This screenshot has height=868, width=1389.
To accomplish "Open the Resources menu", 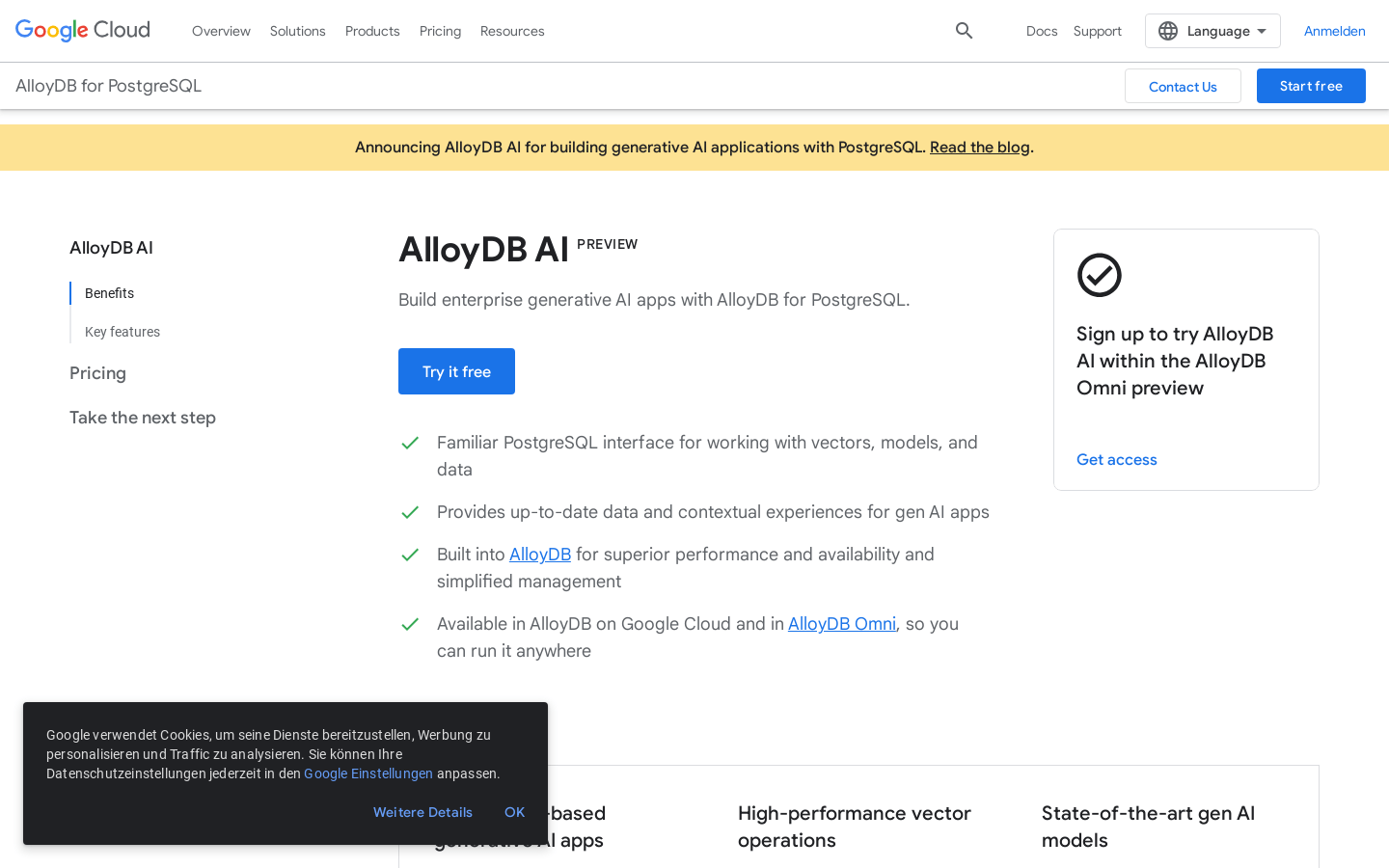I will tap(512, 31).
